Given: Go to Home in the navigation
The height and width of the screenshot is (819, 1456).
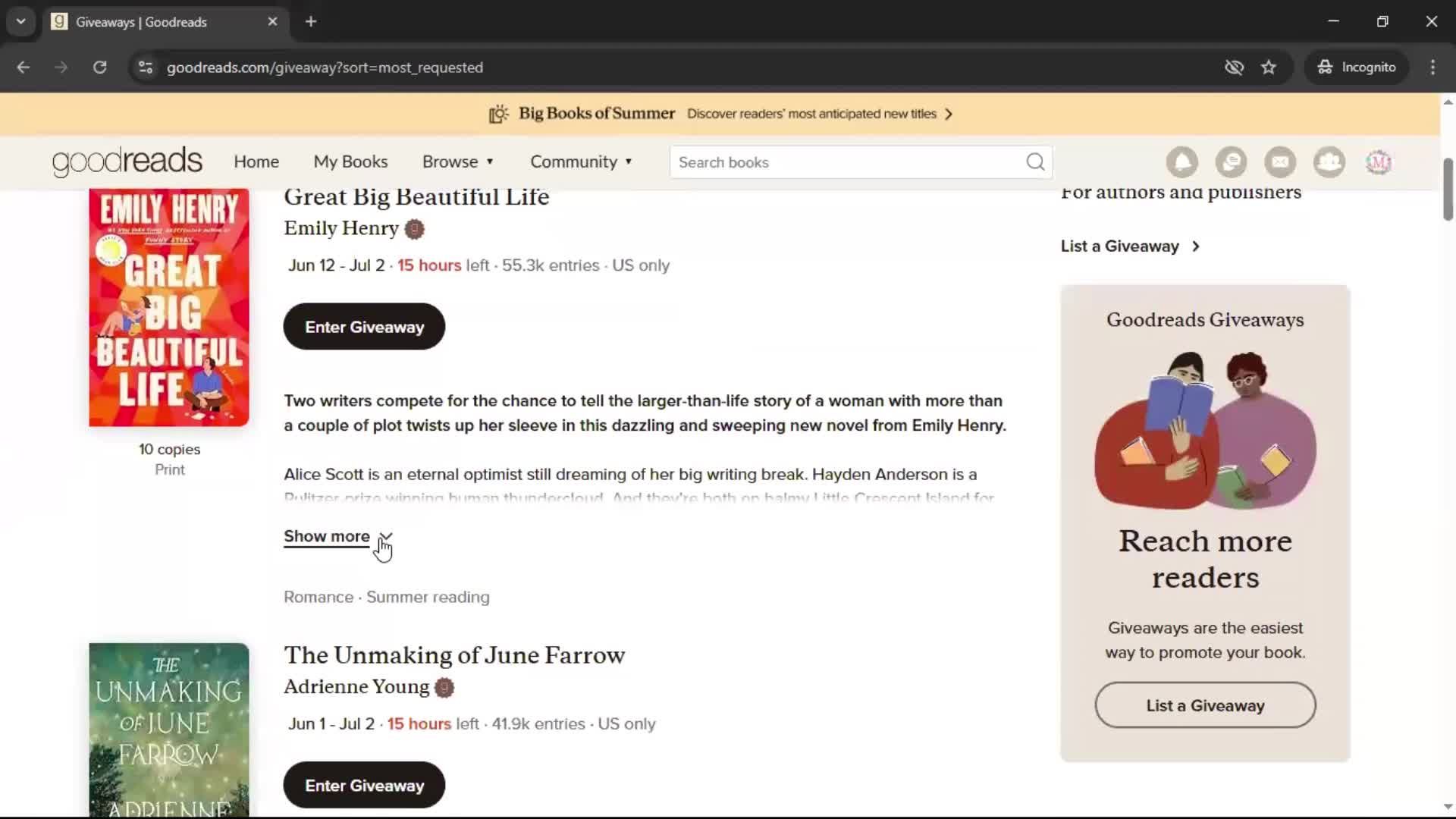Looking at the screenshot, I should 256,162.
